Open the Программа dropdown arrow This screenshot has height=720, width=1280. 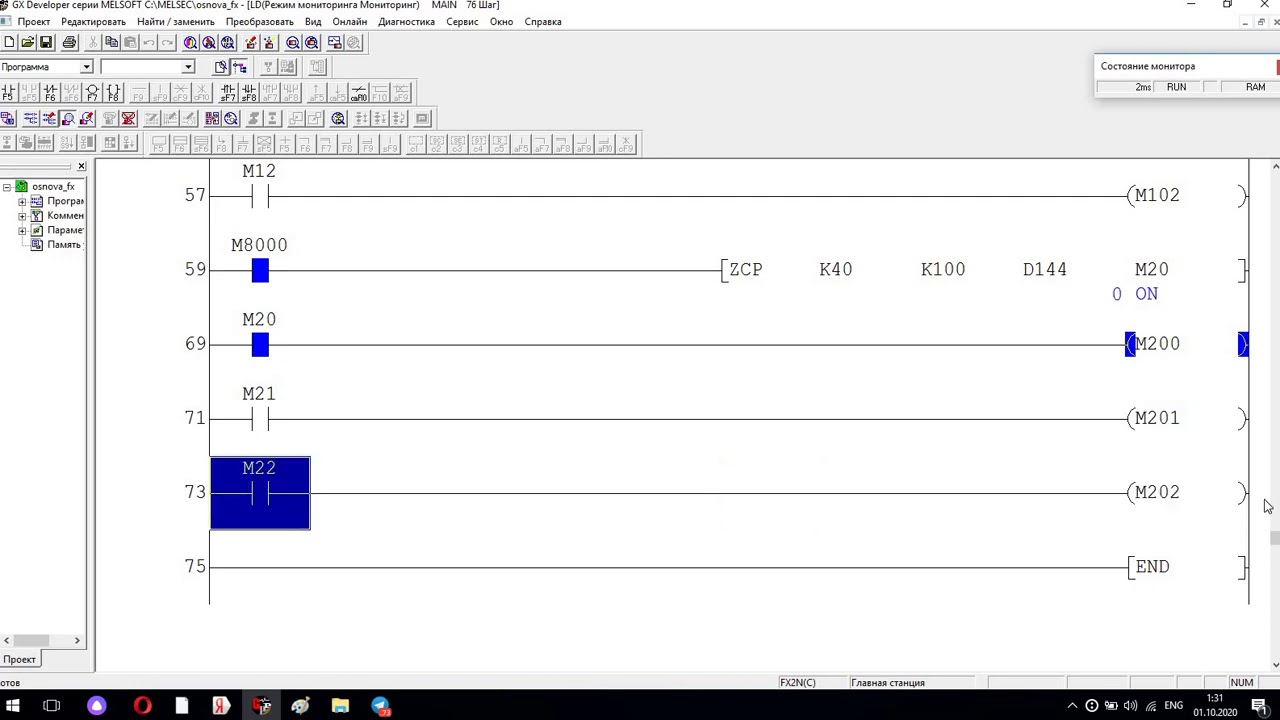(x=86, y=67)
